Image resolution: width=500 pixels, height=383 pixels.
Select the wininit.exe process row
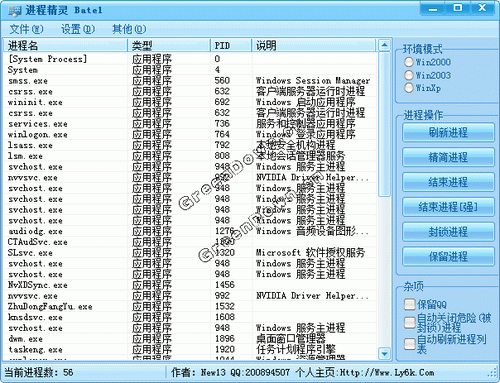[190, 102]
